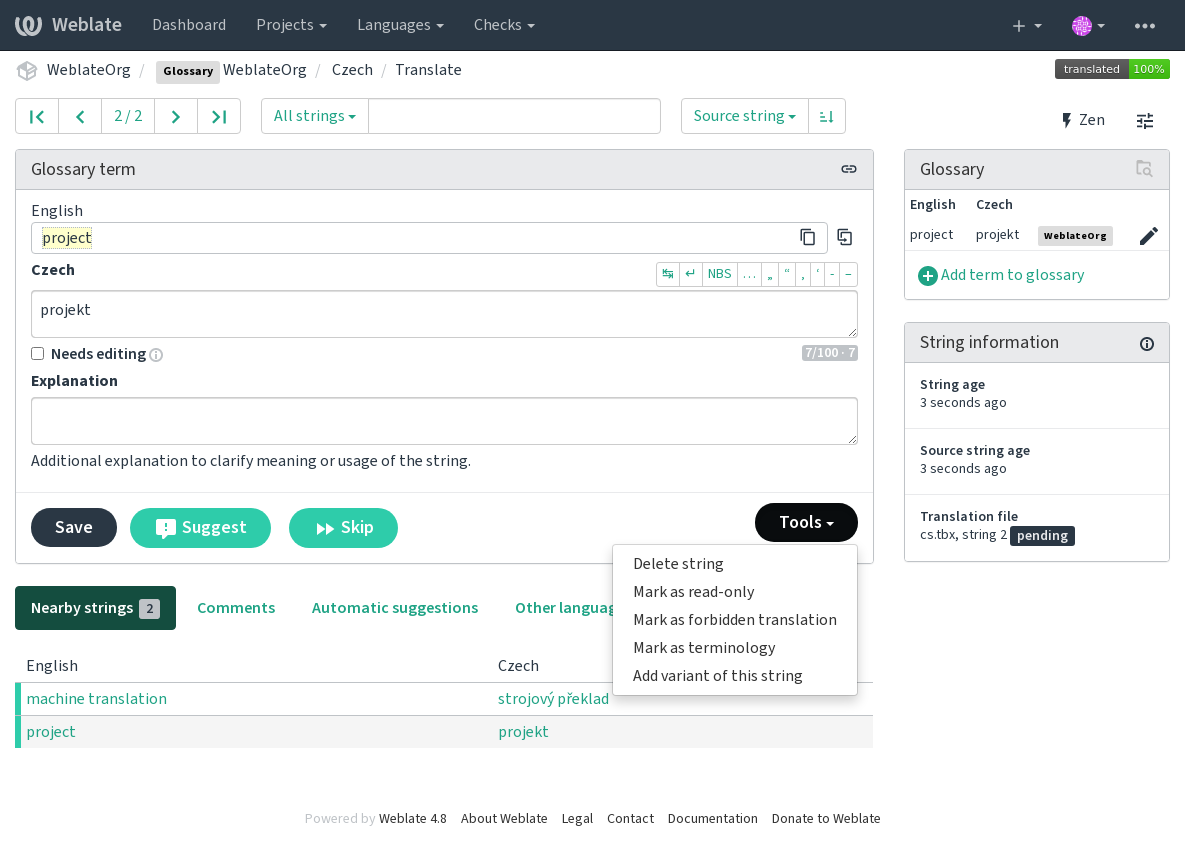
Task: Edit the project glossary term
Action: (x=1148, y=236)
